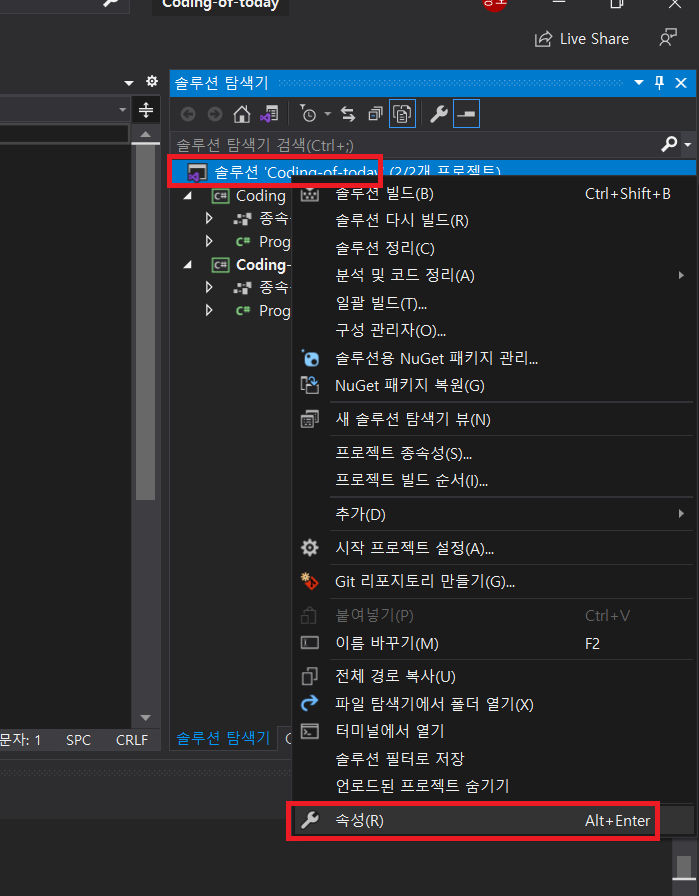Close the 솔루션 탐색기 panel
The image size is (699, 896).
coord(681,83)
